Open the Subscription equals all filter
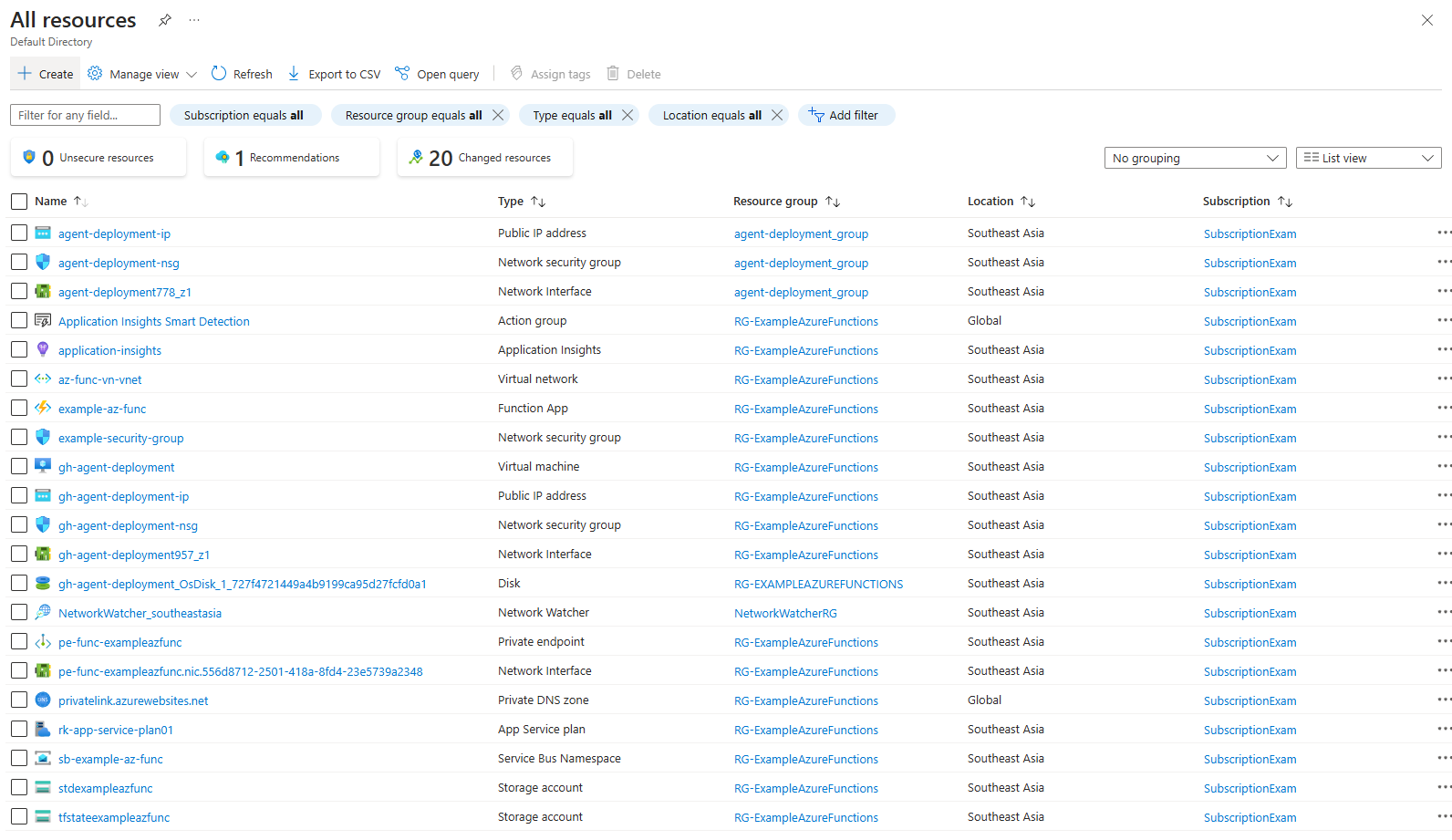1452x840 pixels. 245,115
